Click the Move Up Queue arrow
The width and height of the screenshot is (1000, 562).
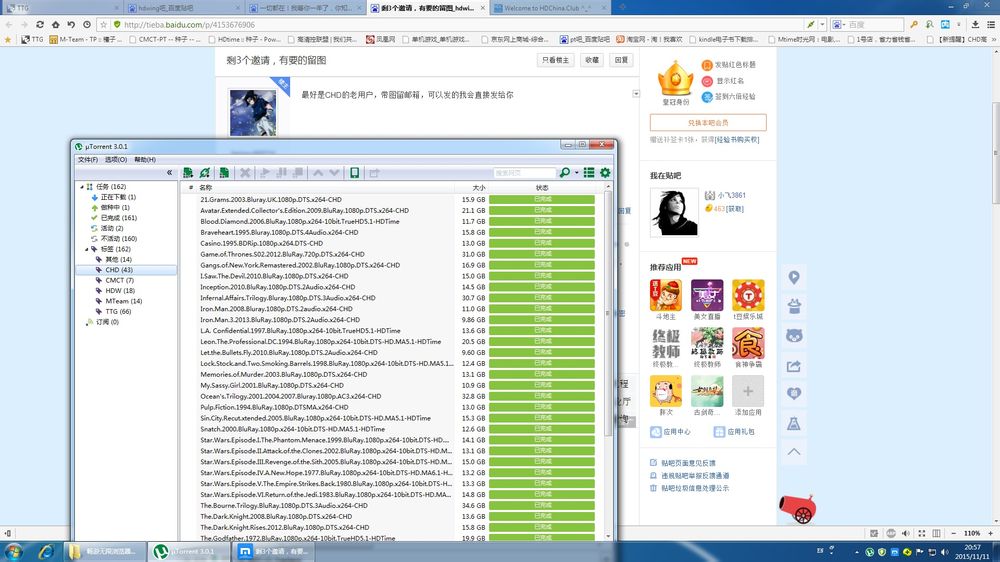pyautogui.click(x=318, y=173)
